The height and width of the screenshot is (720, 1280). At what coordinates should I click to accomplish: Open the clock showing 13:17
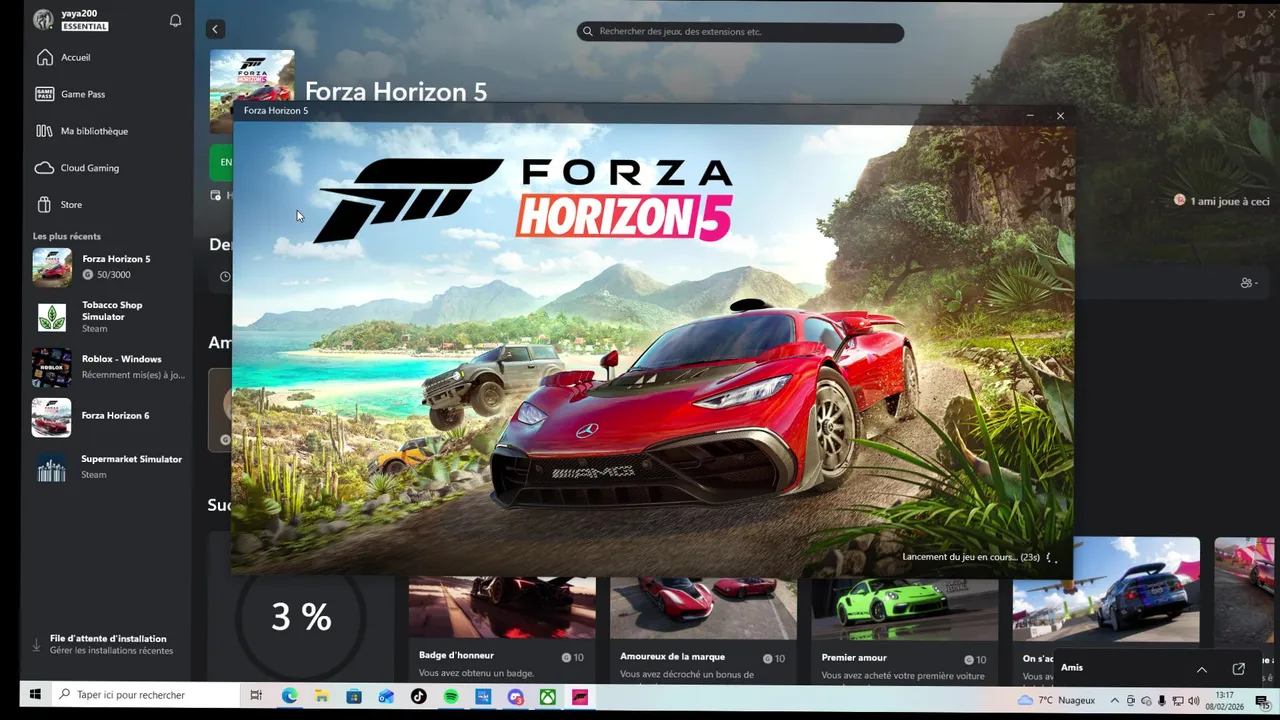coord(1225,700)
